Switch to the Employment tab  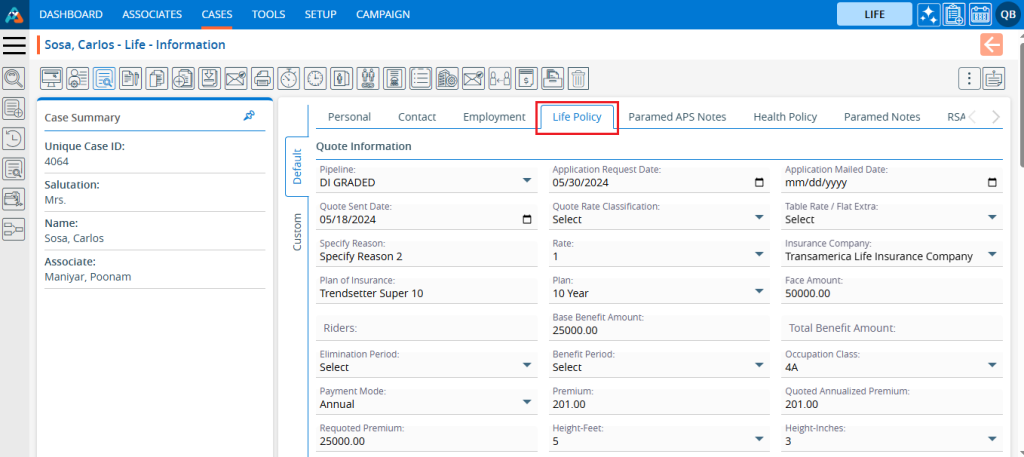pos(493,117)
